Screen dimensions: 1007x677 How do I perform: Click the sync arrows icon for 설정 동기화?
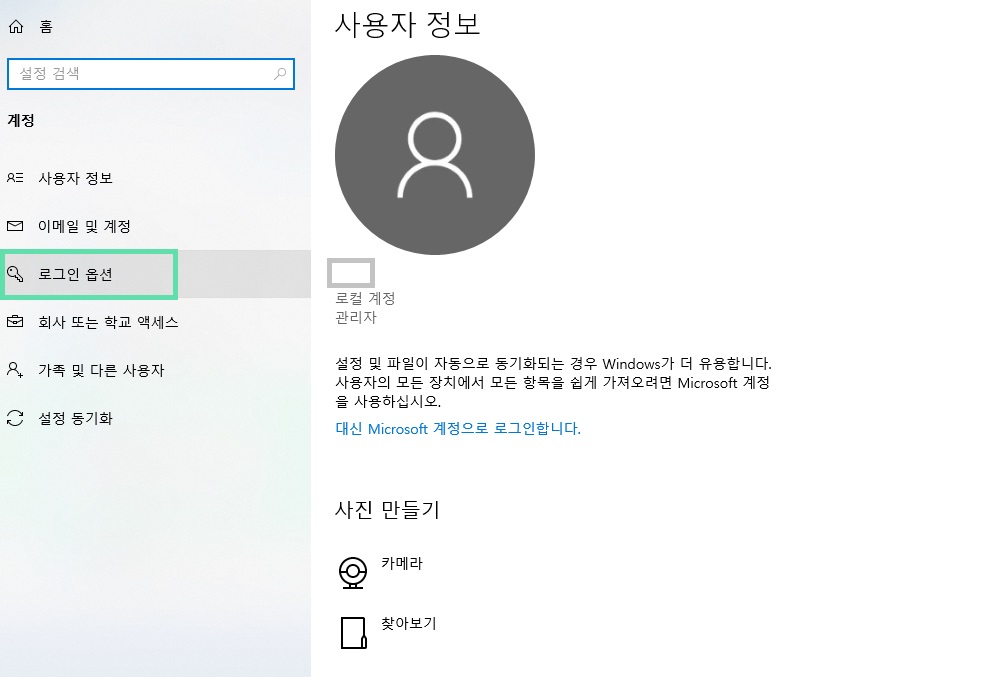pos(15,418)
